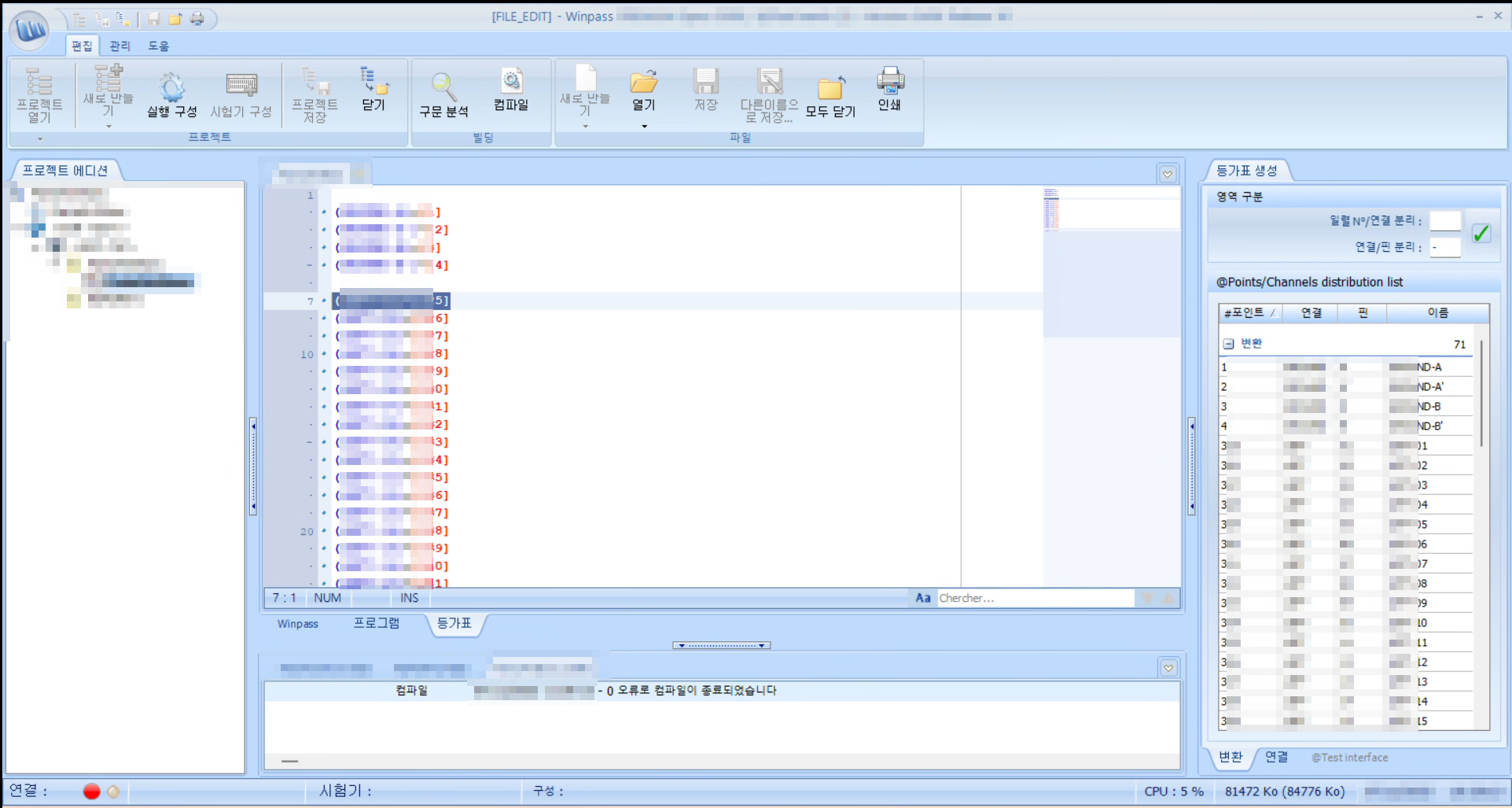Image resolution: width=1512 pixels, height=808 pixels.
Task: Click the 인쇄 print icon
Action: click(x=889, y=81)
